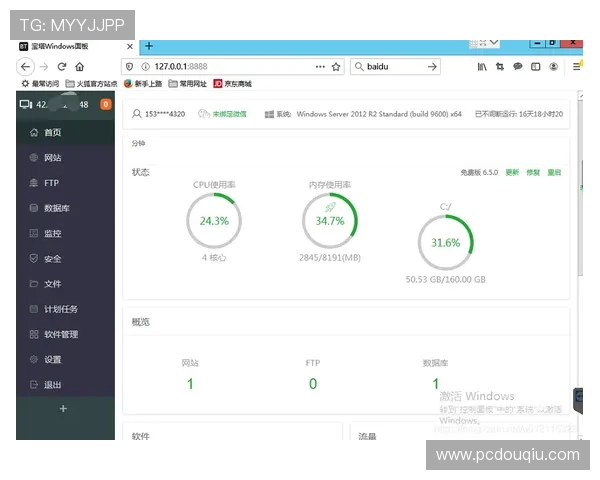The height and width of the screenshot is (480, 600).
Task: Click the orange notification badge in the sidebar header
Action: click(106, 105)
